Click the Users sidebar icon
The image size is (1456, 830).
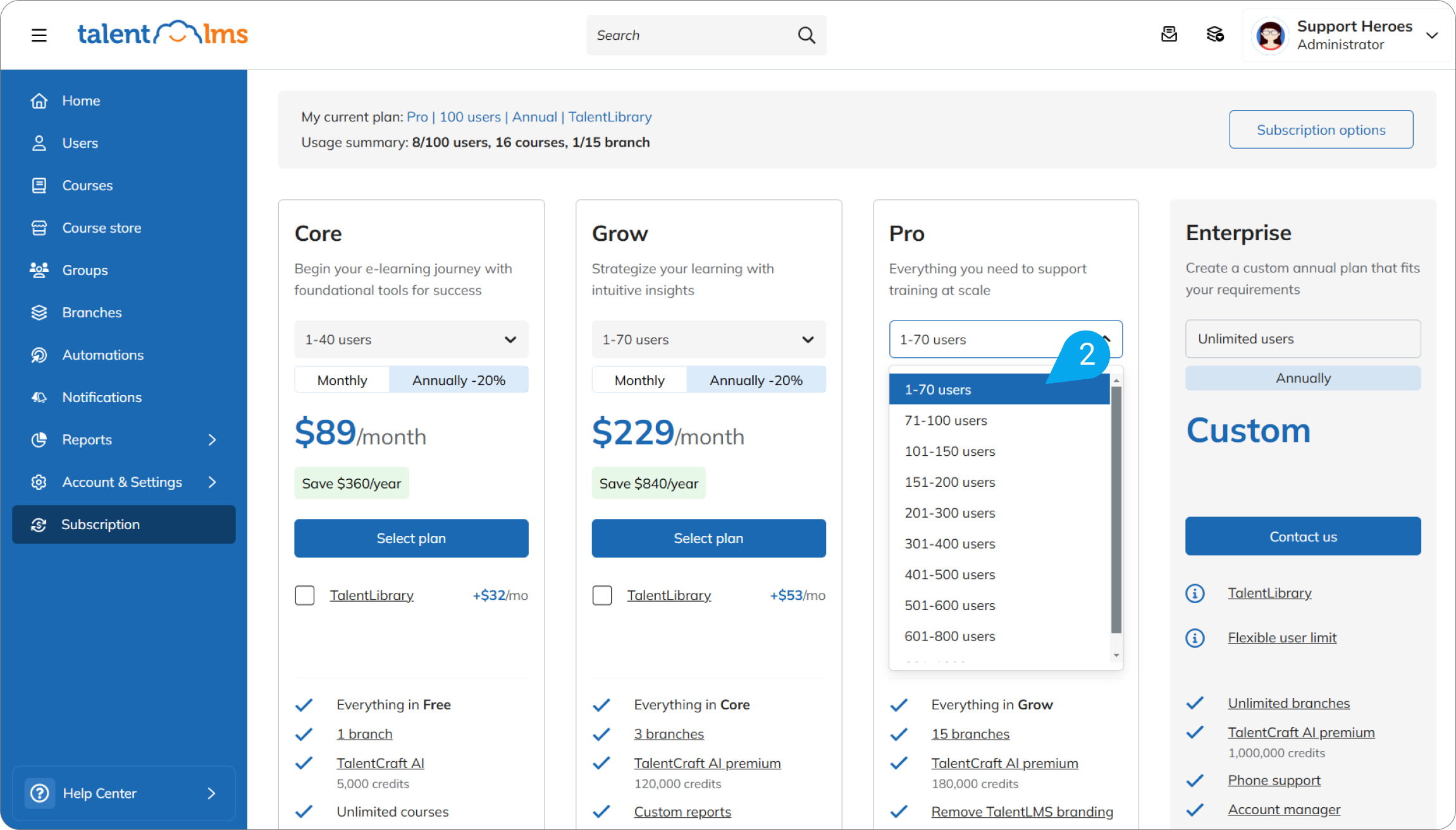[x=39, y=143]
